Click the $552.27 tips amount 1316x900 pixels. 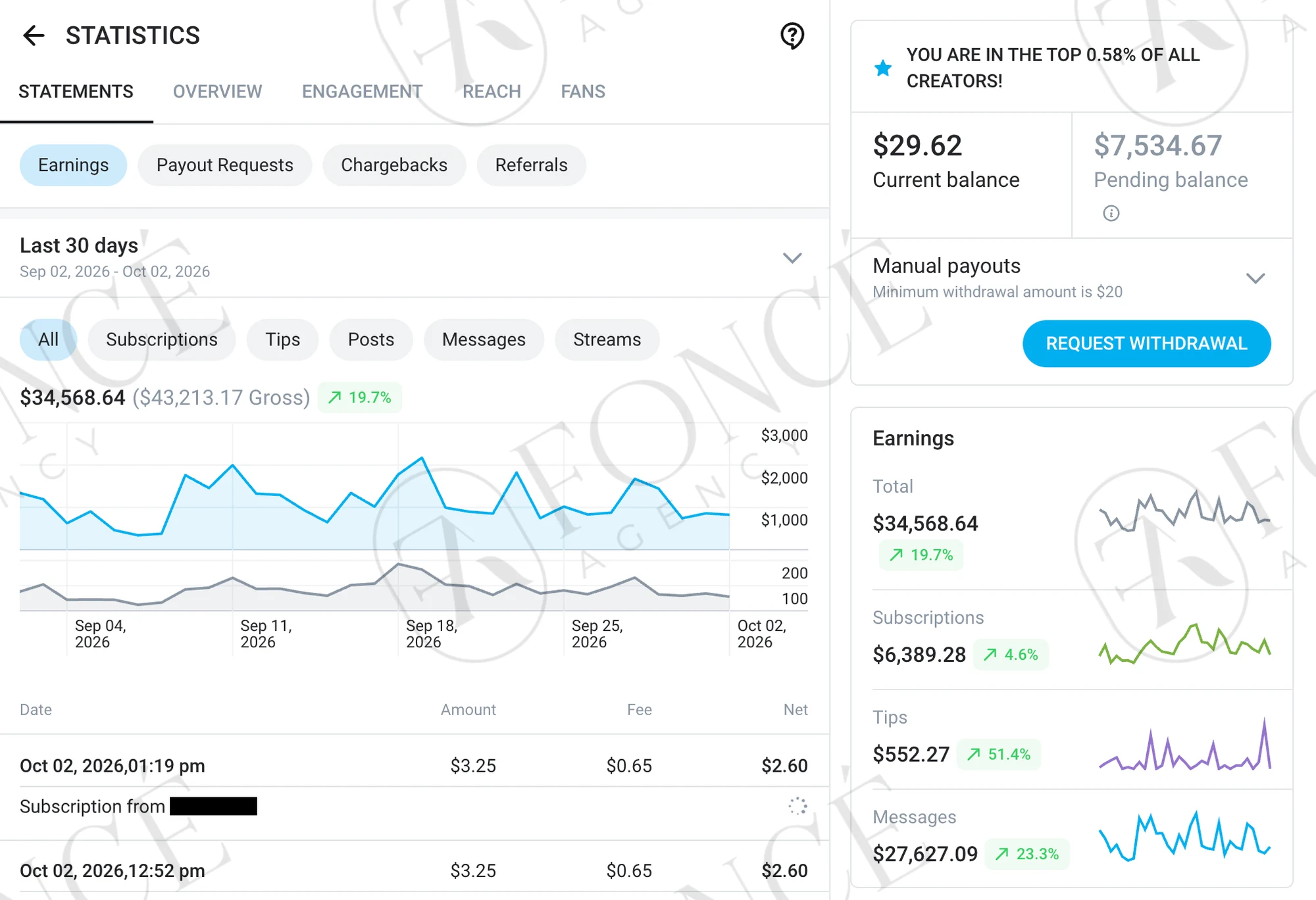[x=911, y=754]
